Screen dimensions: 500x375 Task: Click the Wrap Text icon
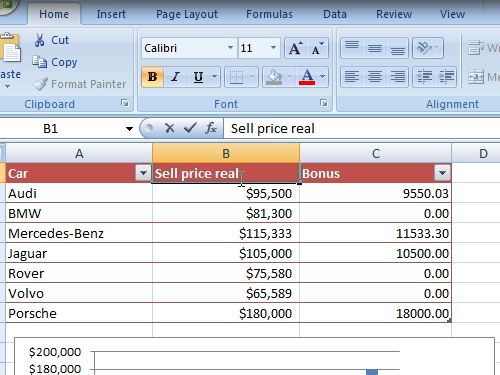(x=476, y=48)
